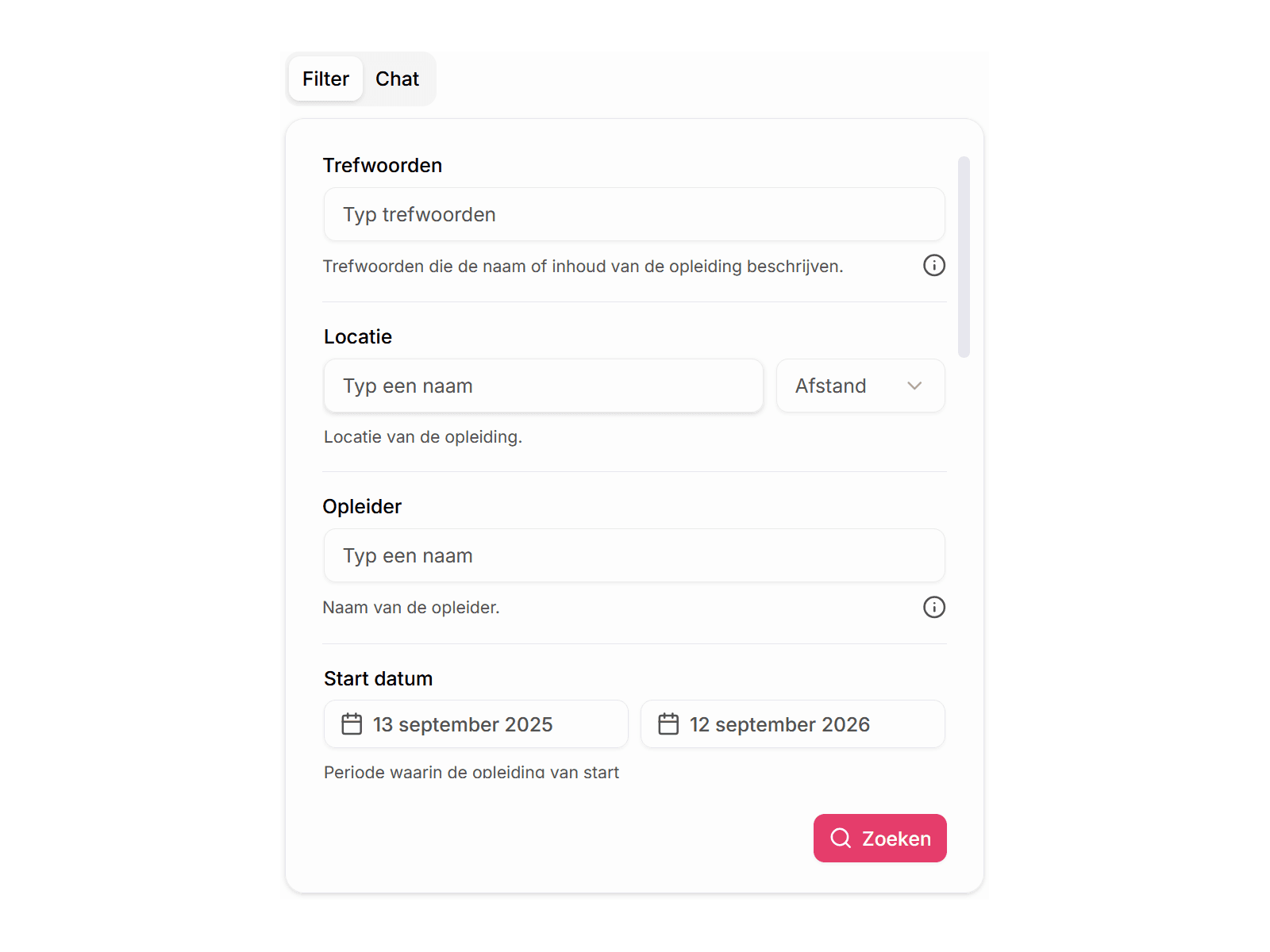
Task: Click the magnifier icon on Zoeken button
Action: [x=841, y=839]
